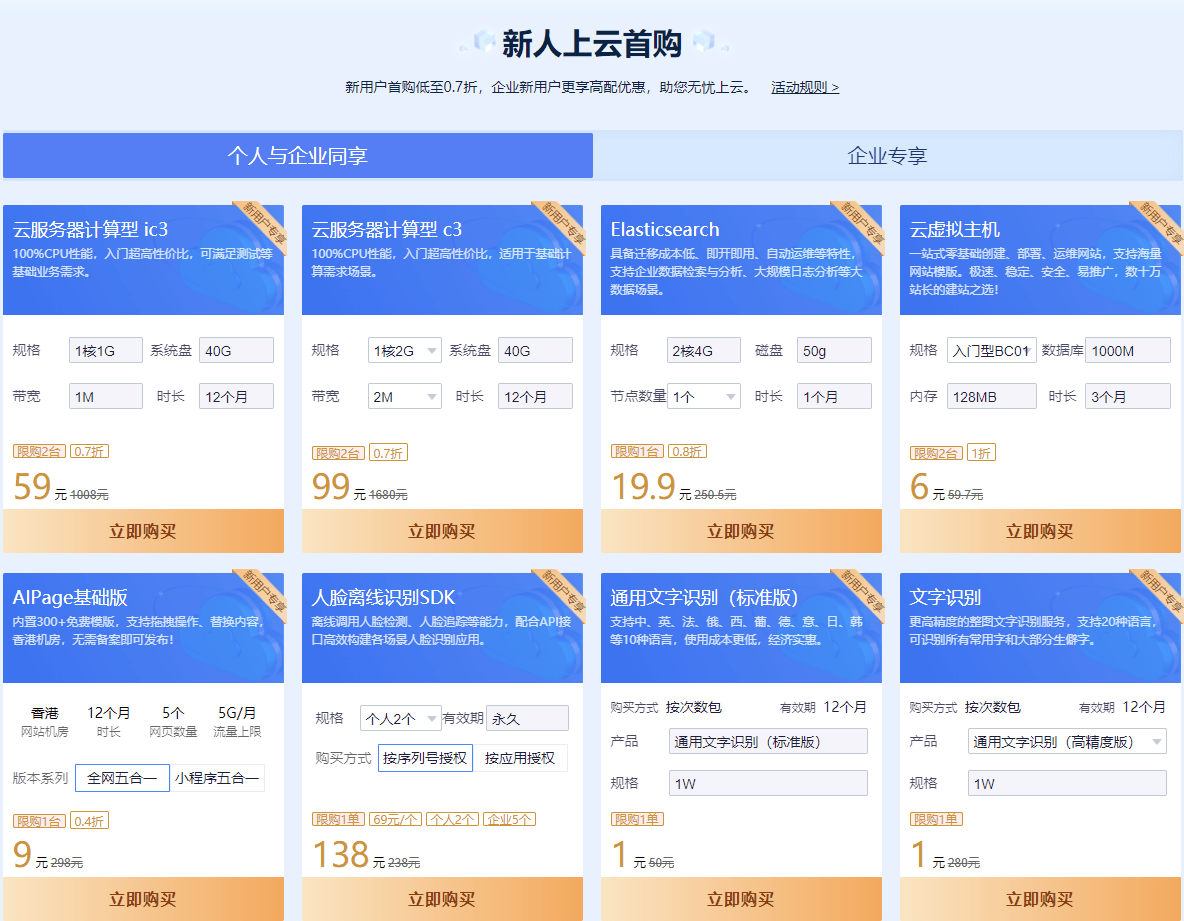
Task: Expand the 1核2G 规格 dropdown
Action: point(405,350)
